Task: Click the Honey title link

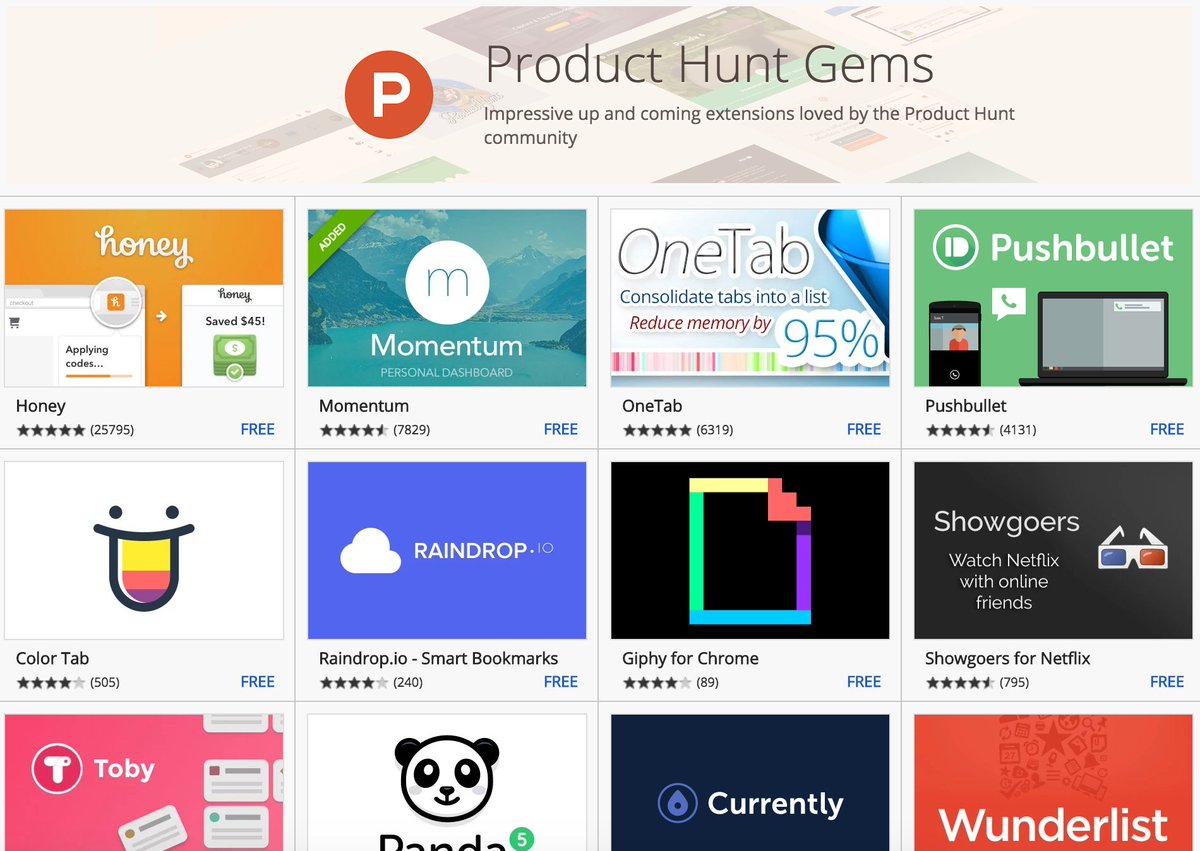Action: (41, 406)
